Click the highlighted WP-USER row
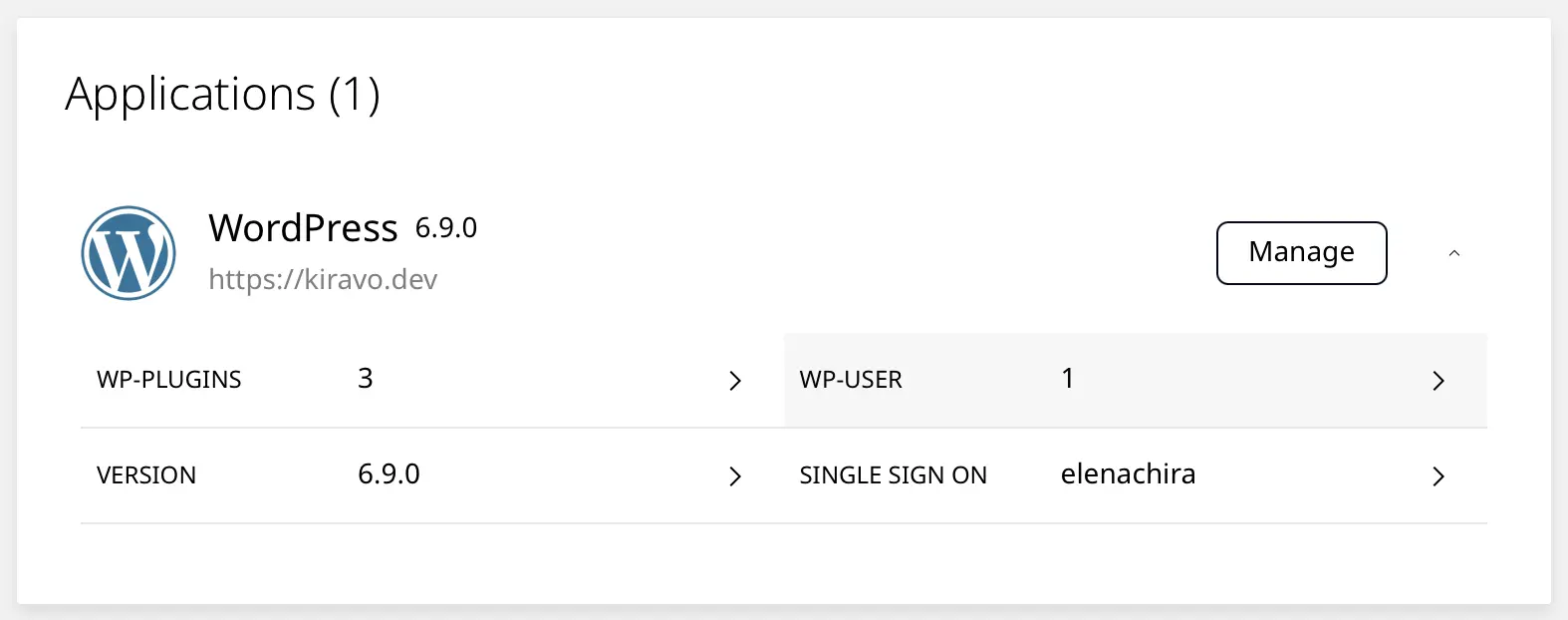 1136,380
